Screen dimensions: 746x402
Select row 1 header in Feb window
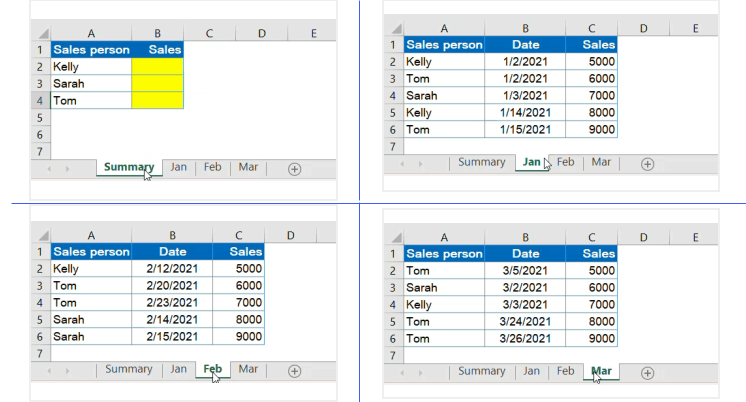(40, 252)
